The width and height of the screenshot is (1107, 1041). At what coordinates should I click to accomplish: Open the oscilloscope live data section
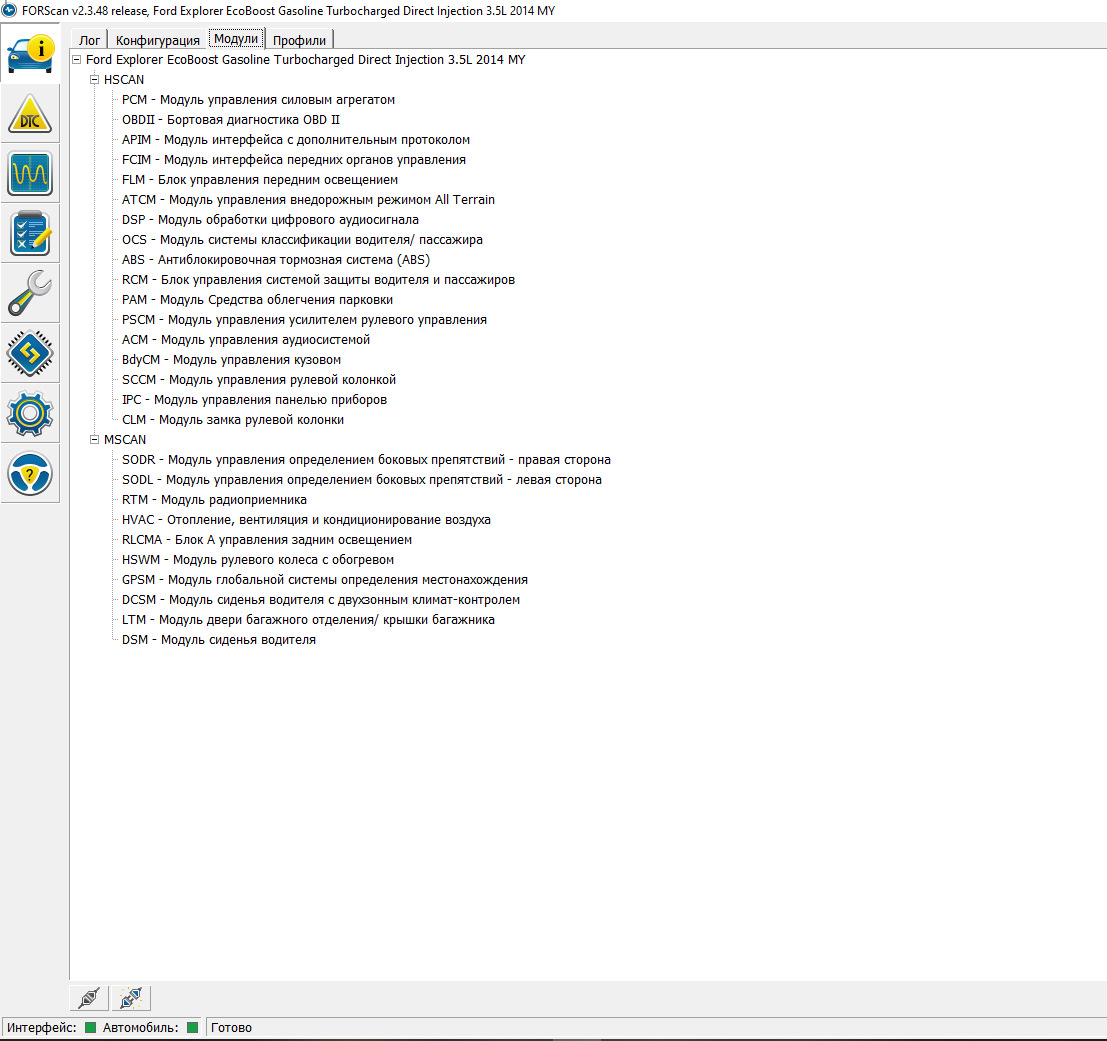[x=30, y=174]
